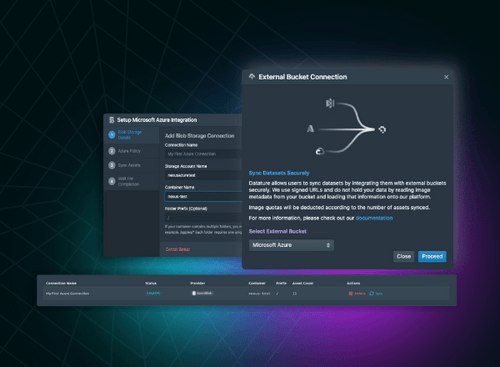
Task: Click the Cancel Setup link
Action: coord(178,249)
